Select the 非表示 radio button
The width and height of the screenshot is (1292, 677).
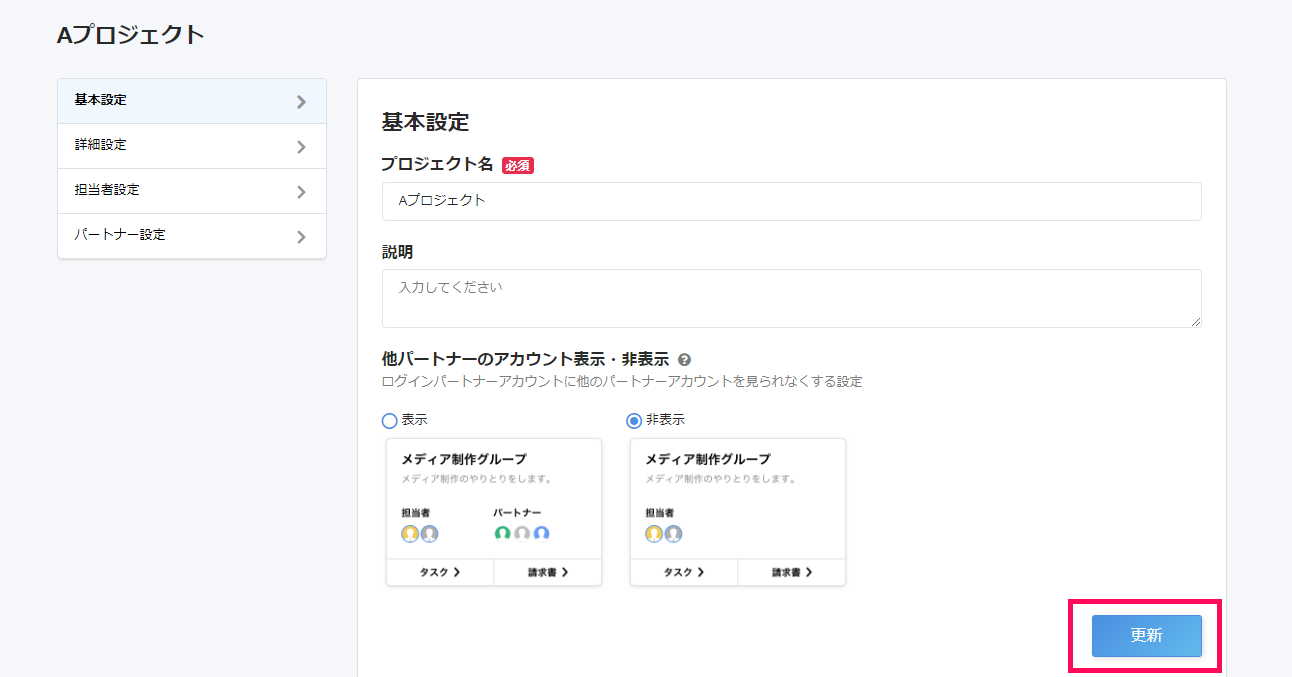click(634, 421)
